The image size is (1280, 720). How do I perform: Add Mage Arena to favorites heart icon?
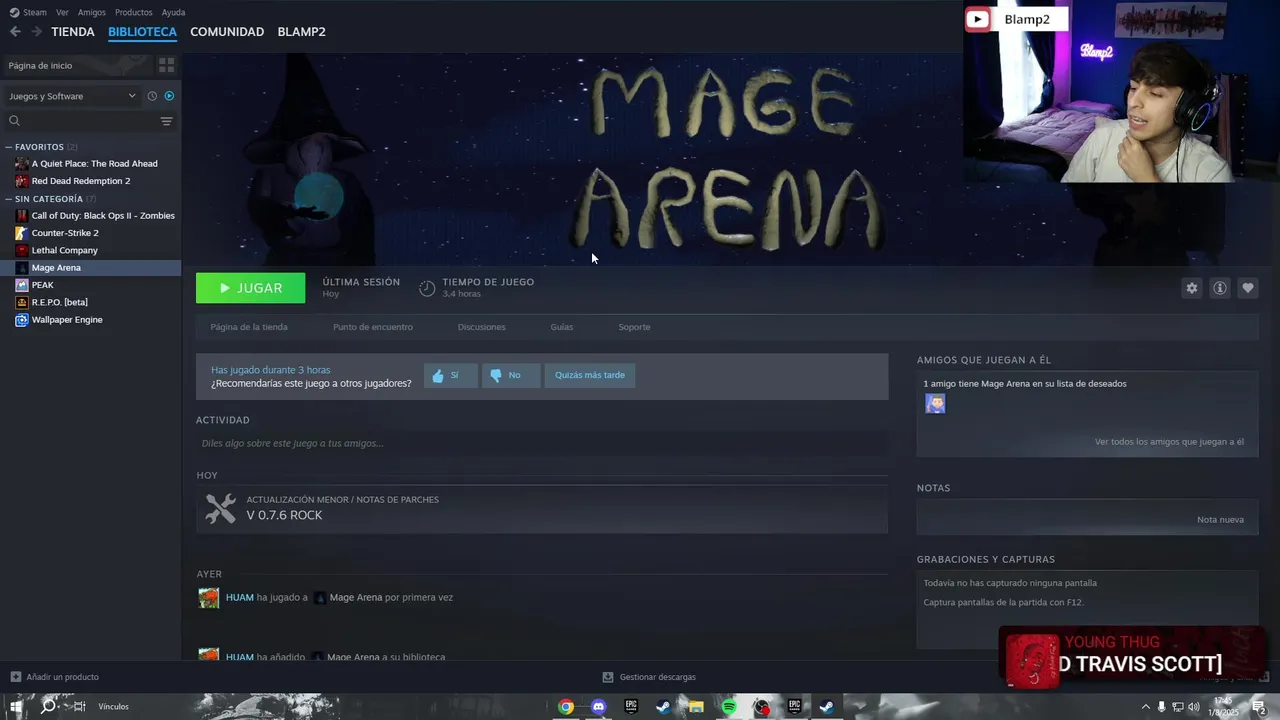click(1248, 288)
